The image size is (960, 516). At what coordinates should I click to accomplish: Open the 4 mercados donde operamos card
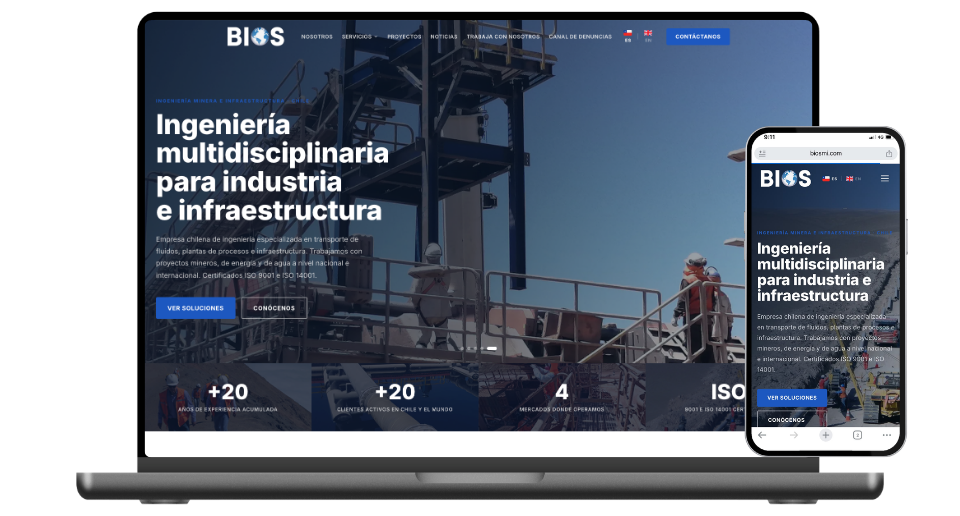[x=561, y=397]
